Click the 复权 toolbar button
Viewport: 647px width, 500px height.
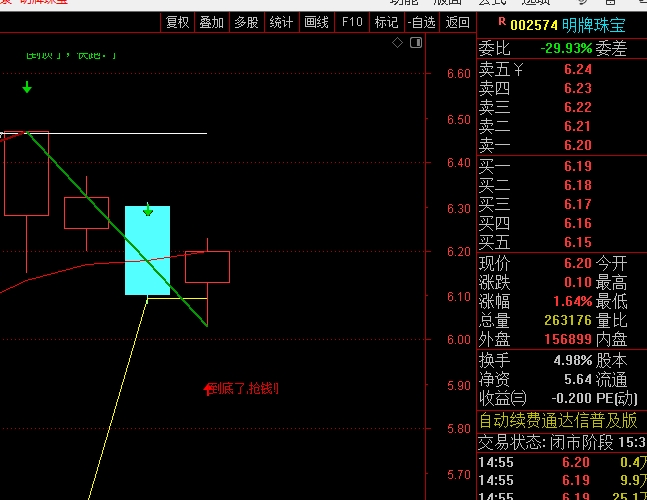click(x=177, y=22)
